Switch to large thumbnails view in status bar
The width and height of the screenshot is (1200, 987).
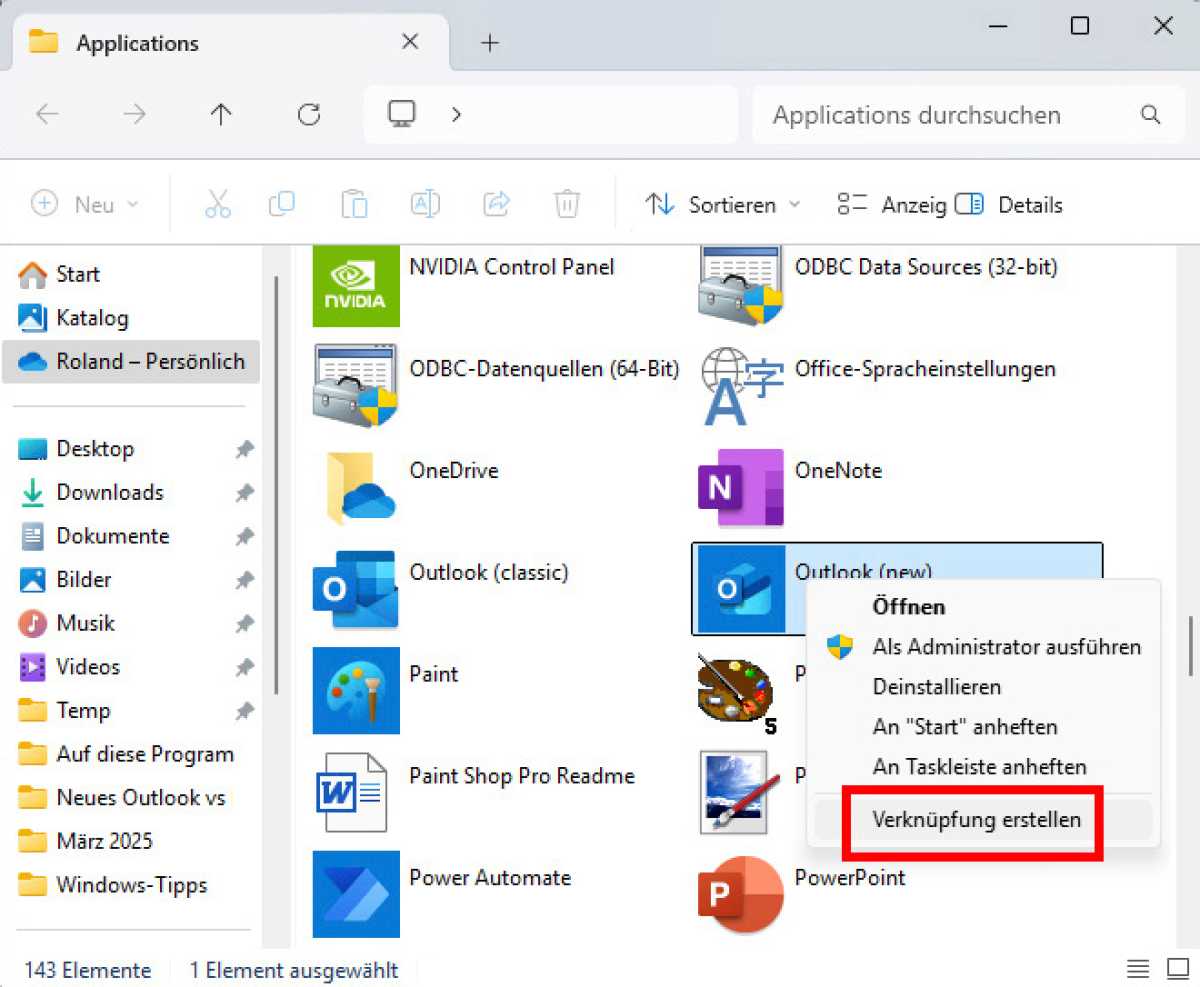[x=1177, y=969]
